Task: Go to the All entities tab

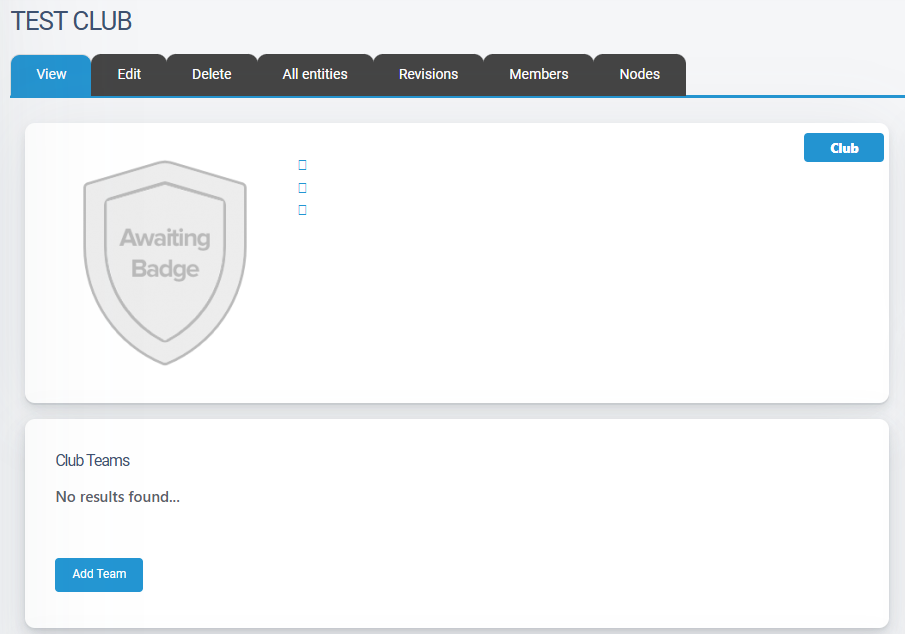Action: point(315,75)
